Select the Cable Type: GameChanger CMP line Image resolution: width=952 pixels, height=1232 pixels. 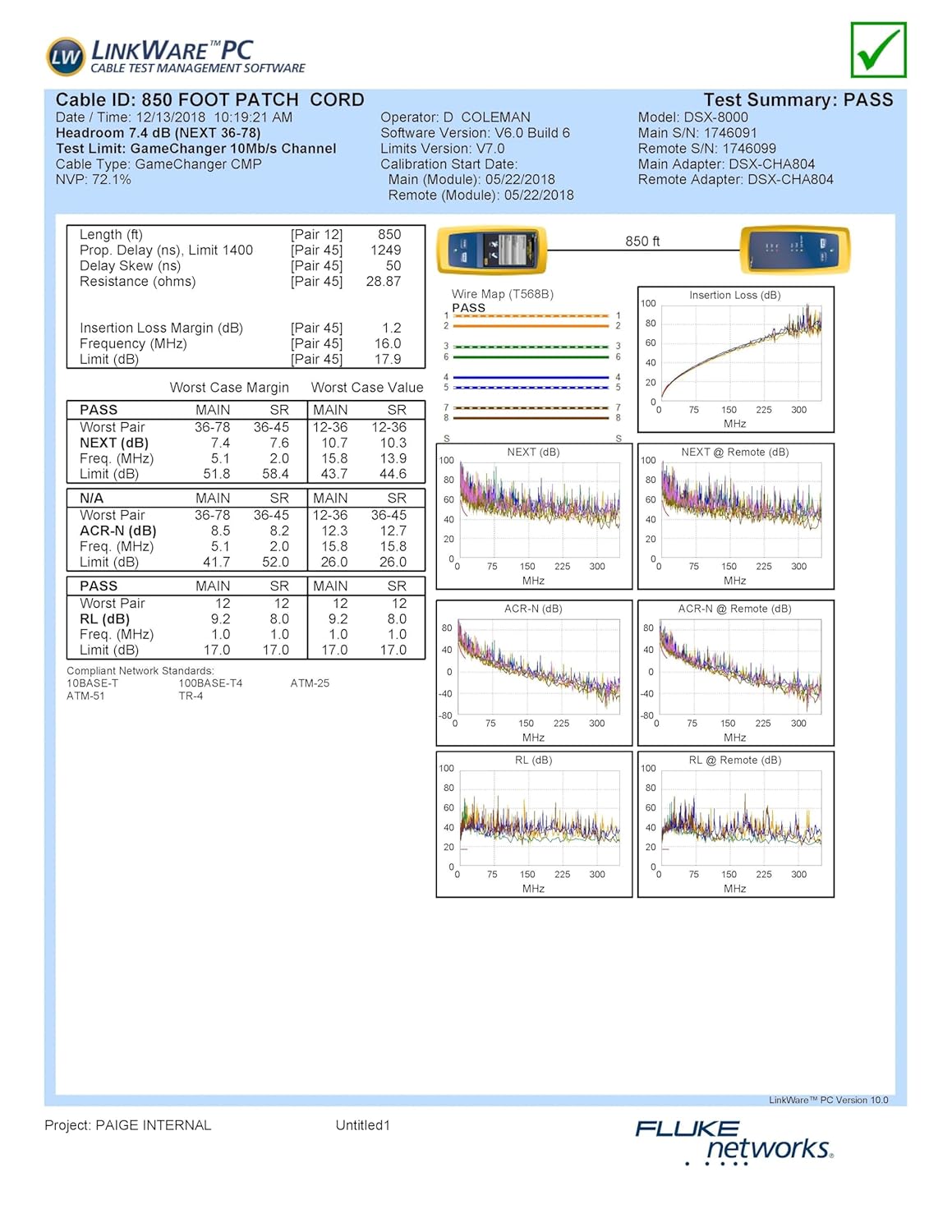(159, 164)
